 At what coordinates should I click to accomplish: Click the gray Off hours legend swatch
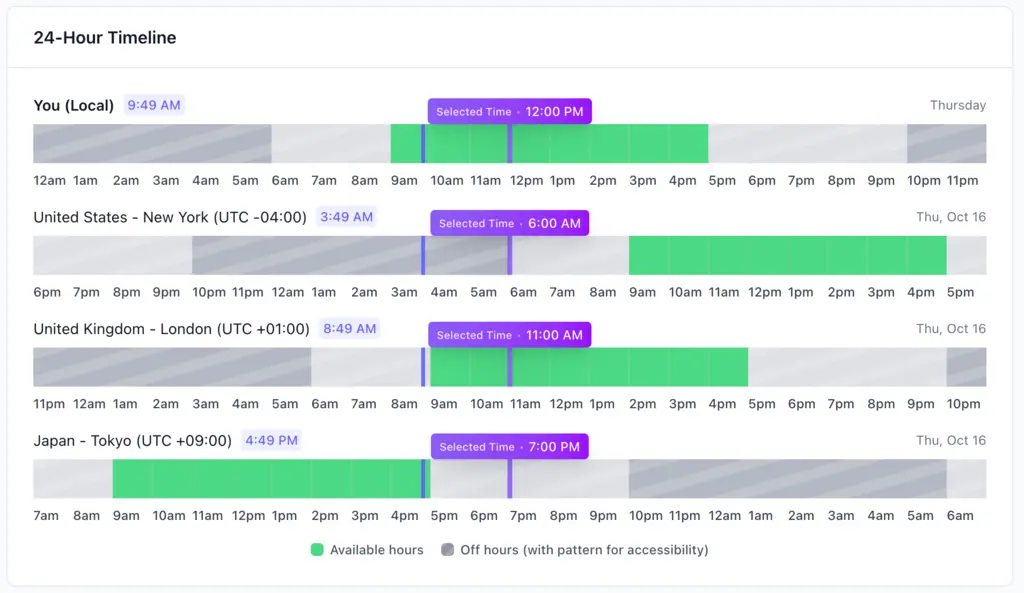447,550
